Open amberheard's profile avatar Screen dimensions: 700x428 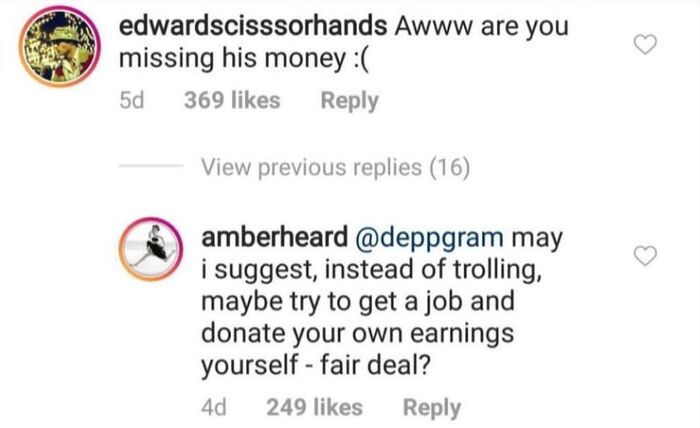(x=151, y=249)
